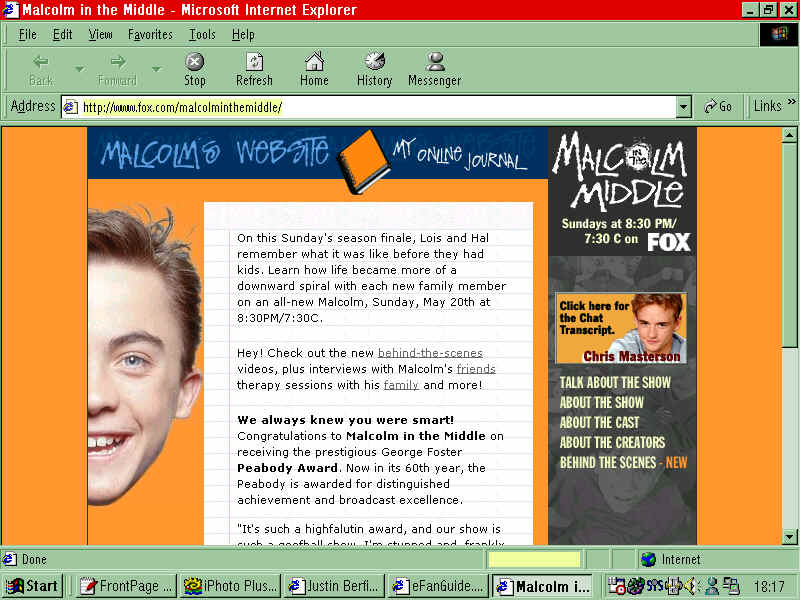Open the Forward history dropdown arrow
Viewport: 800px width, 600px height.
(157, 68)
